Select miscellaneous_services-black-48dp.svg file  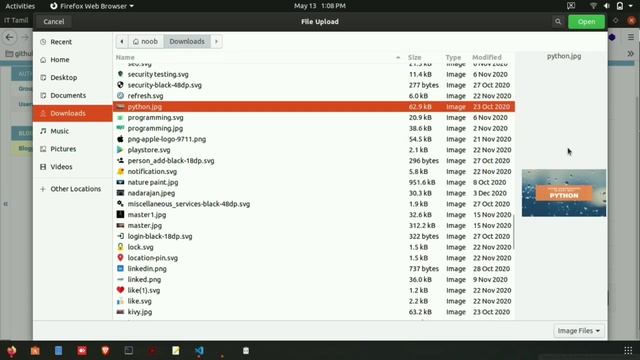click(313, 204)
